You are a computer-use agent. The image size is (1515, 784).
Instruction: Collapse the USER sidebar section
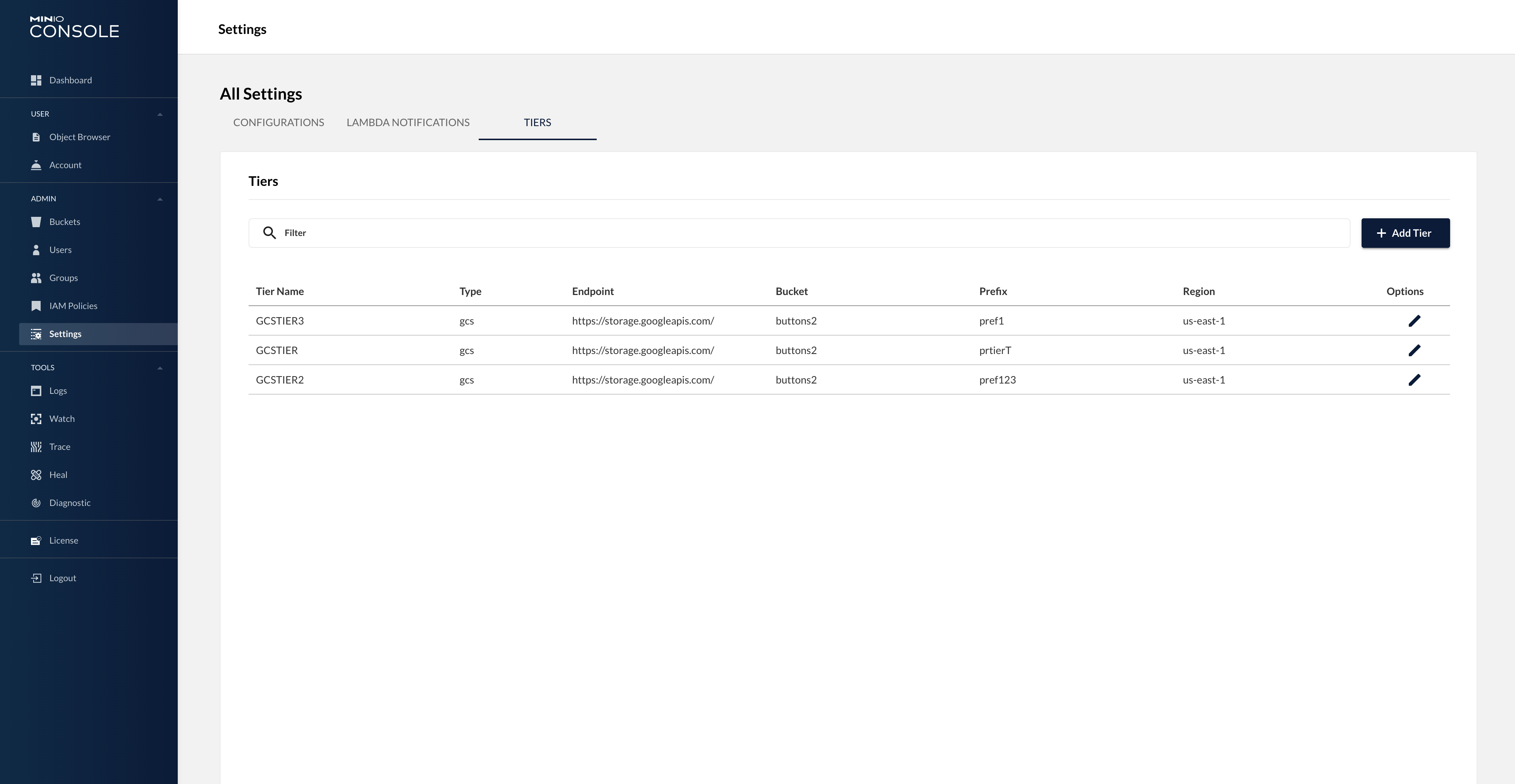(160, 114)
